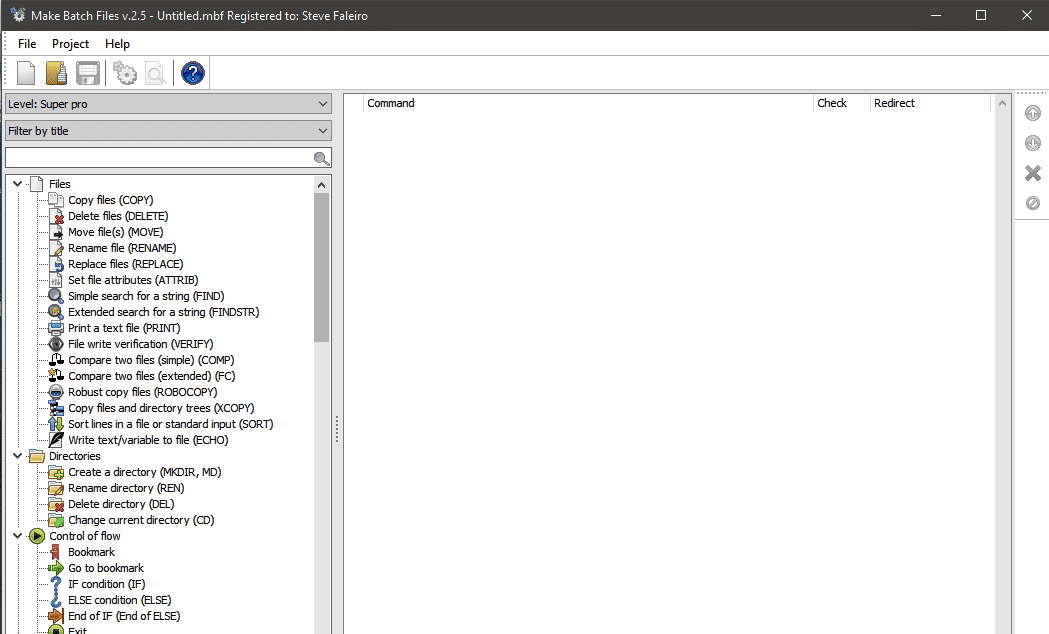
Task: Click the Delete files (DELETE) icon
Action: click(x=56, y=216)
